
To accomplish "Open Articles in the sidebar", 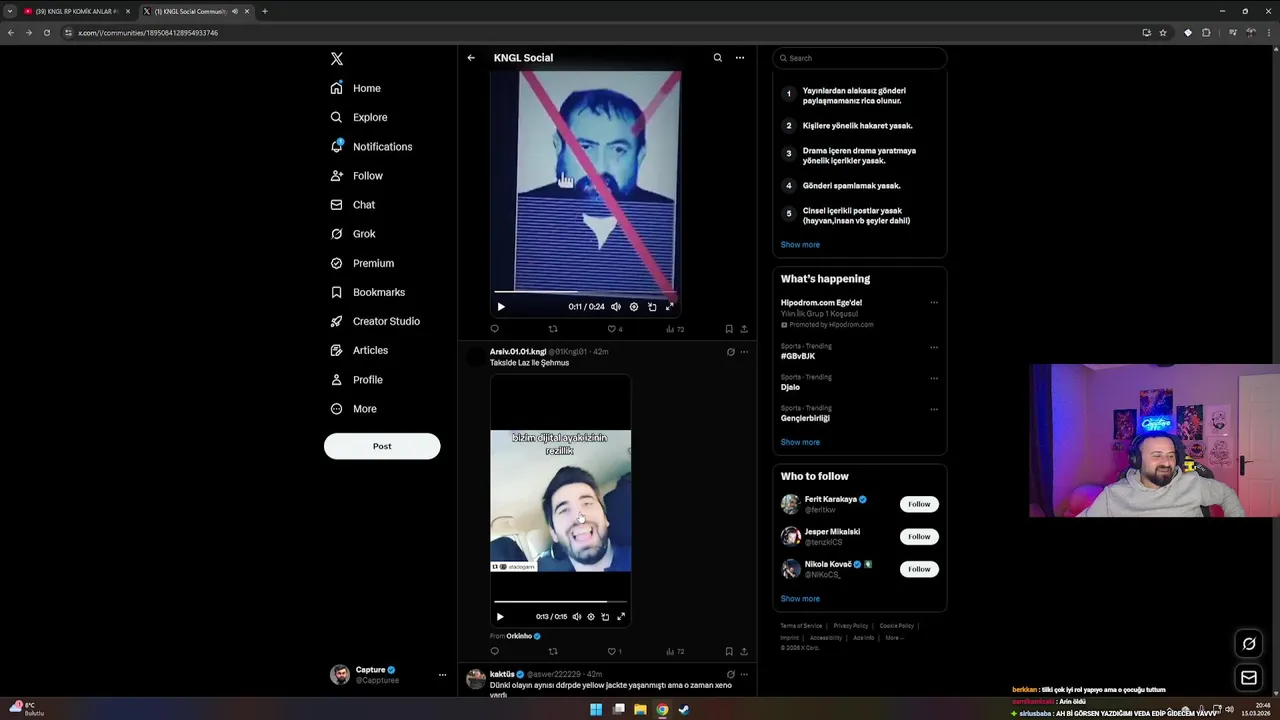I will [359, 350].
